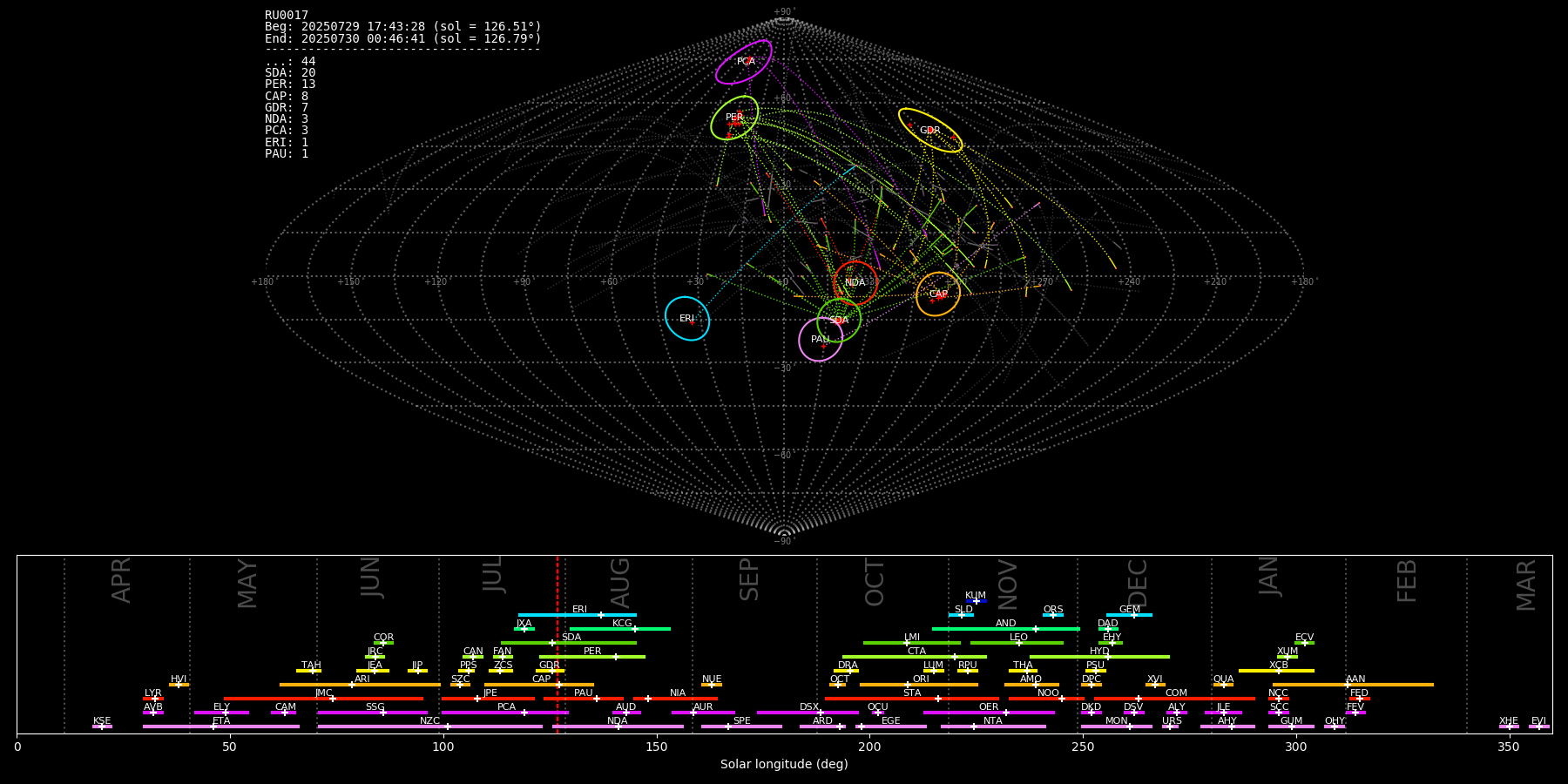Select the SDA activity bar in timeline
Screen dimensions: 1568x784
(x=568, y=643)
